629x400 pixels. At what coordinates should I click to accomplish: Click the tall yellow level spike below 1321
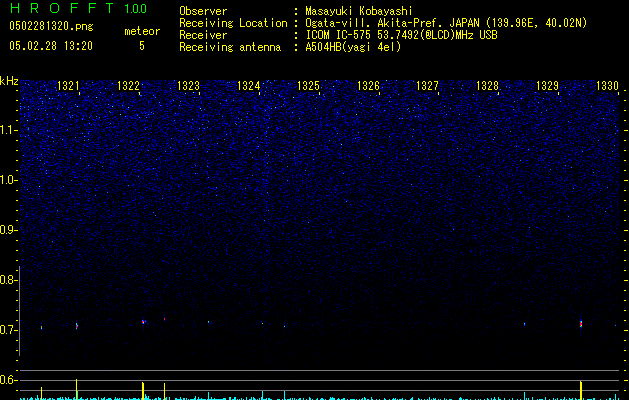click(77, 389)
